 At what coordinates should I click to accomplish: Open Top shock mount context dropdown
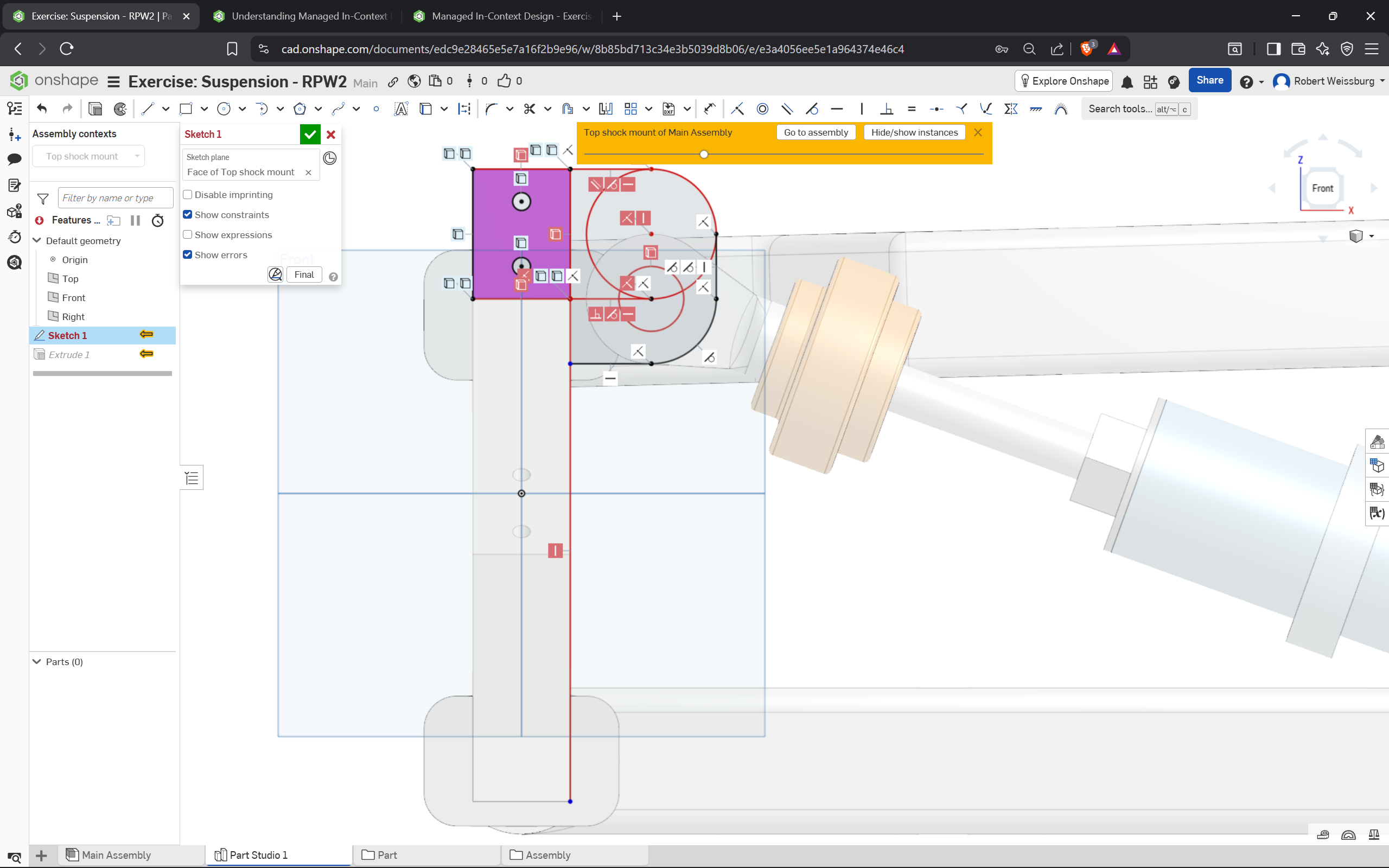[x=88, y=156]
